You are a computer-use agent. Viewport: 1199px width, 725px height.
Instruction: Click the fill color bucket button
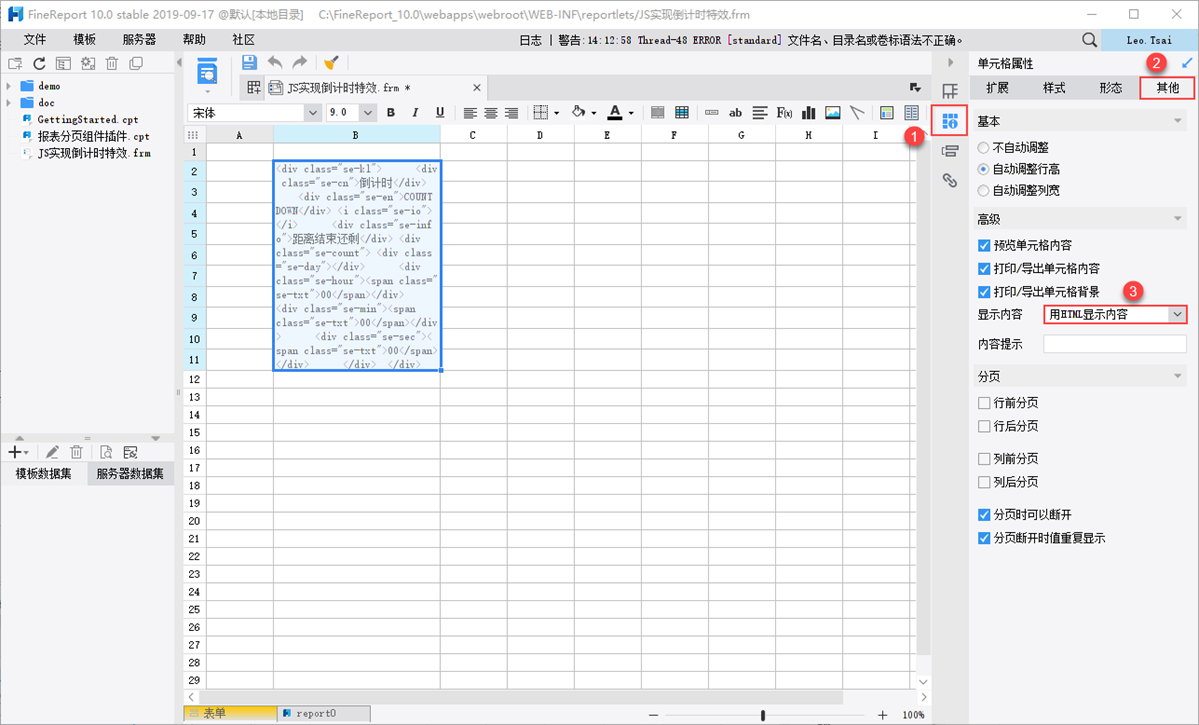tap(578, 112)
